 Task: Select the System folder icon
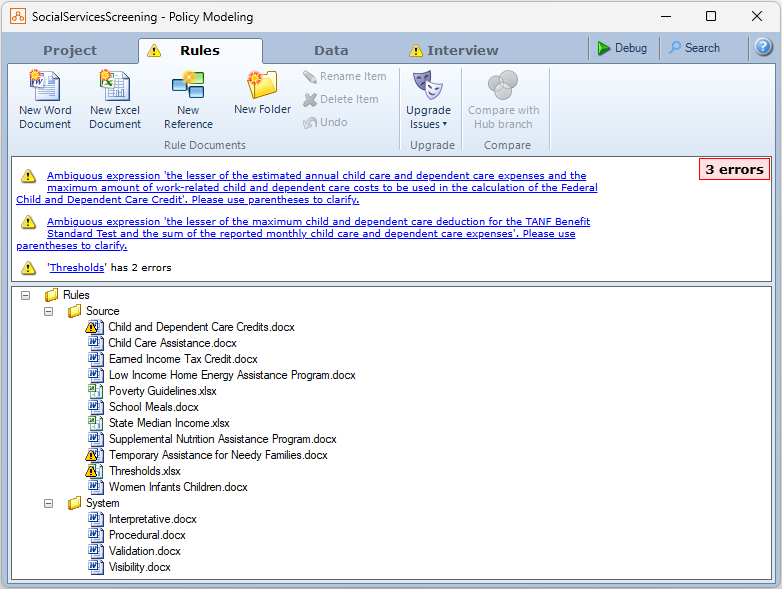coord(74,503)
